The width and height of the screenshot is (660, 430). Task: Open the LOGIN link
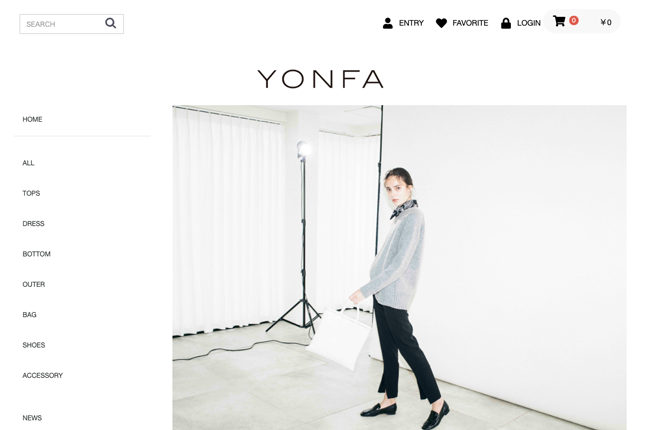pos(529,23)
